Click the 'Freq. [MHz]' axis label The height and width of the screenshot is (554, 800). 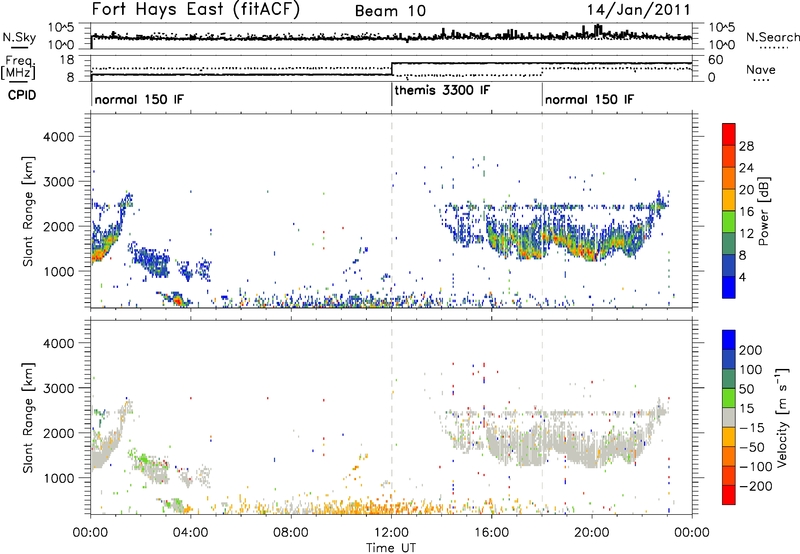click(x=18, y=67)
